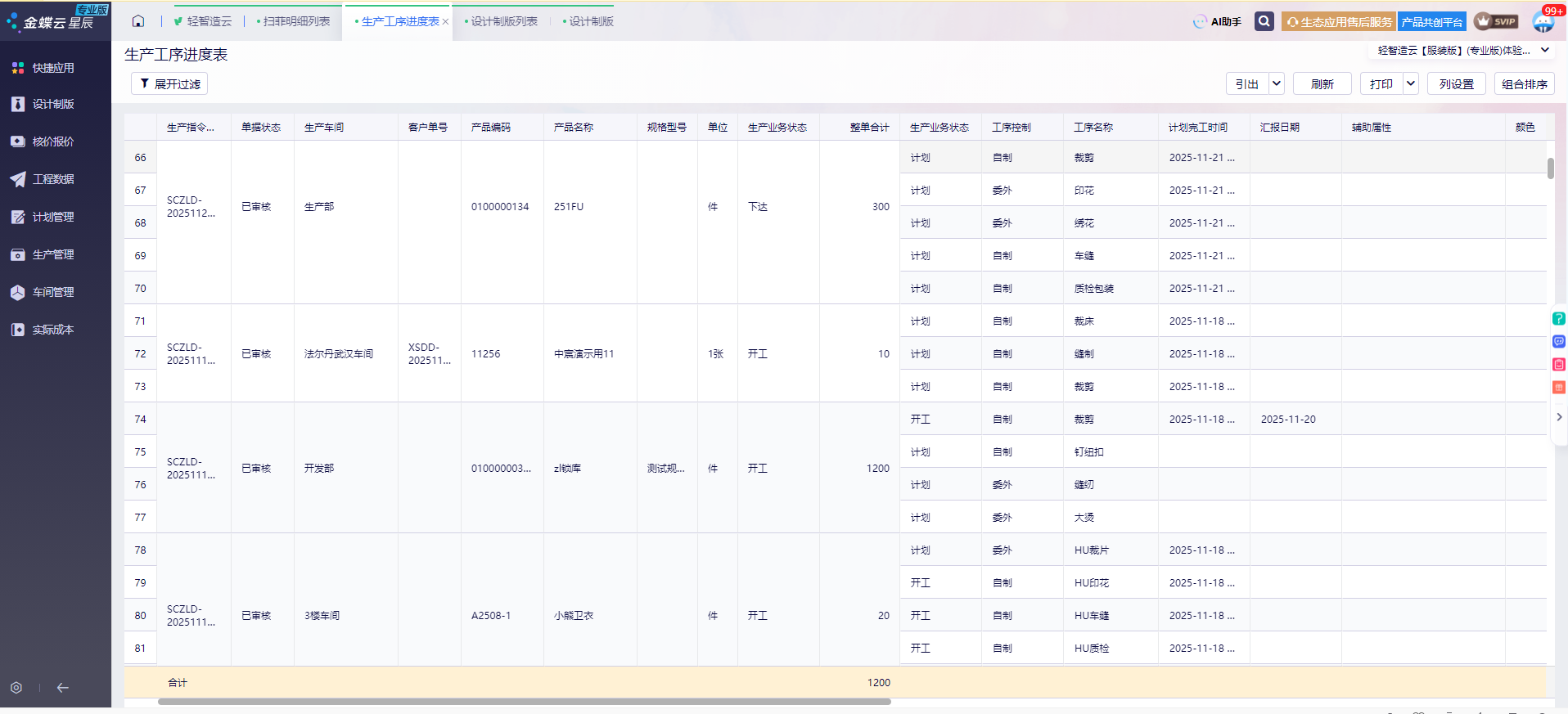Open user avatar with 99+ badge

[x=1543, y=22]
